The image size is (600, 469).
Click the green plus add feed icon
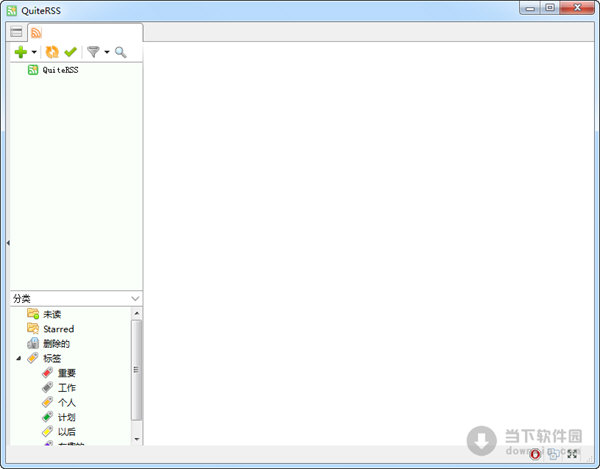tap(21, 52)
